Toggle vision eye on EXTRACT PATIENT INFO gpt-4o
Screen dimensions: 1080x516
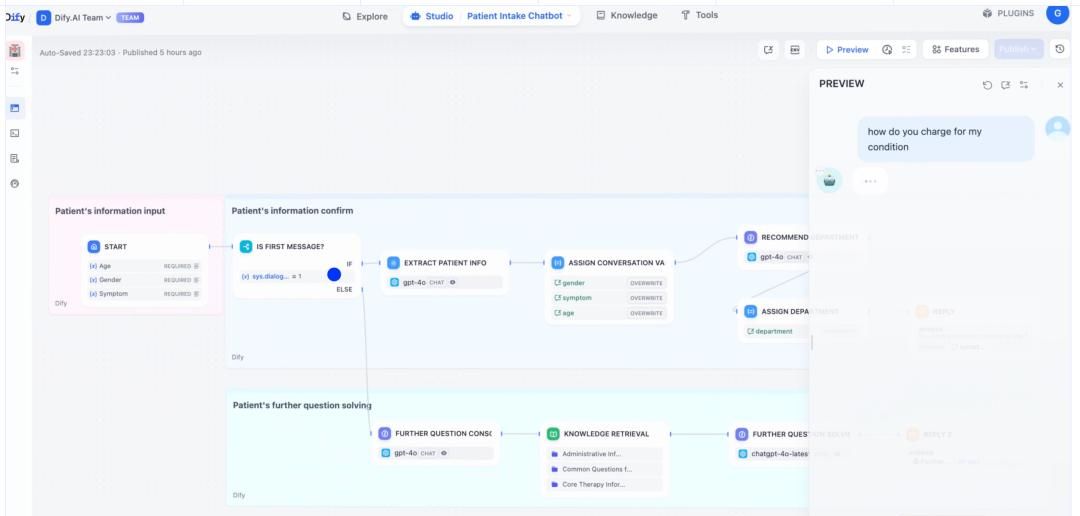tap(453, 282)
